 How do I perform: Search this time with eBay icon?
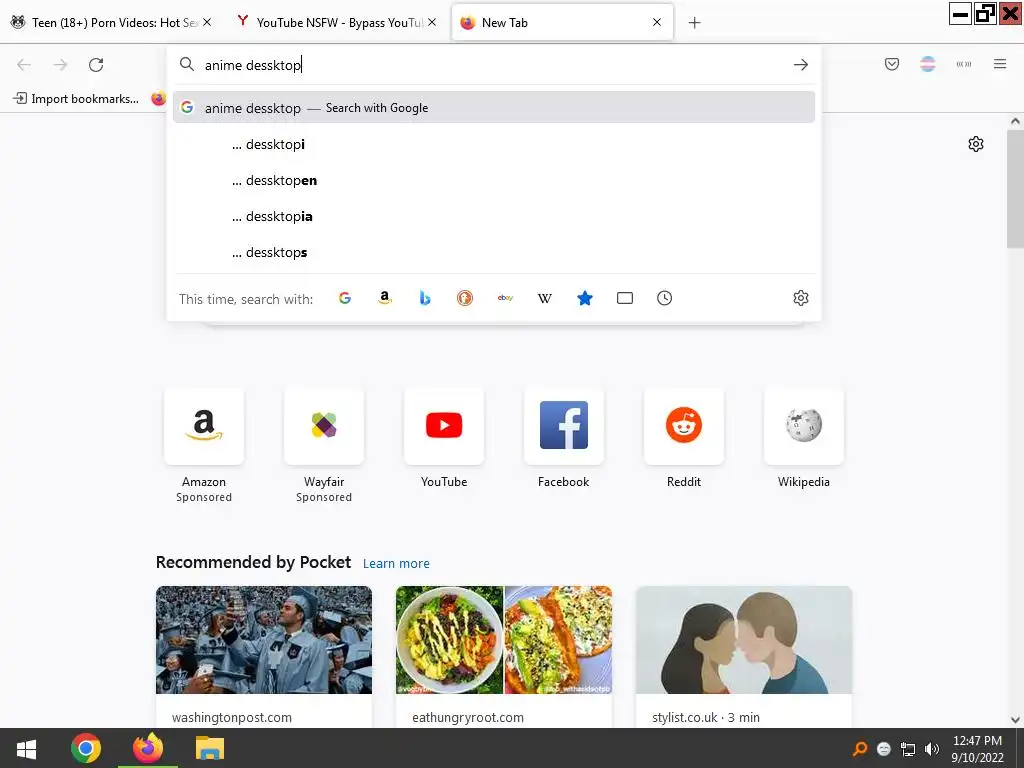(505, 298)
